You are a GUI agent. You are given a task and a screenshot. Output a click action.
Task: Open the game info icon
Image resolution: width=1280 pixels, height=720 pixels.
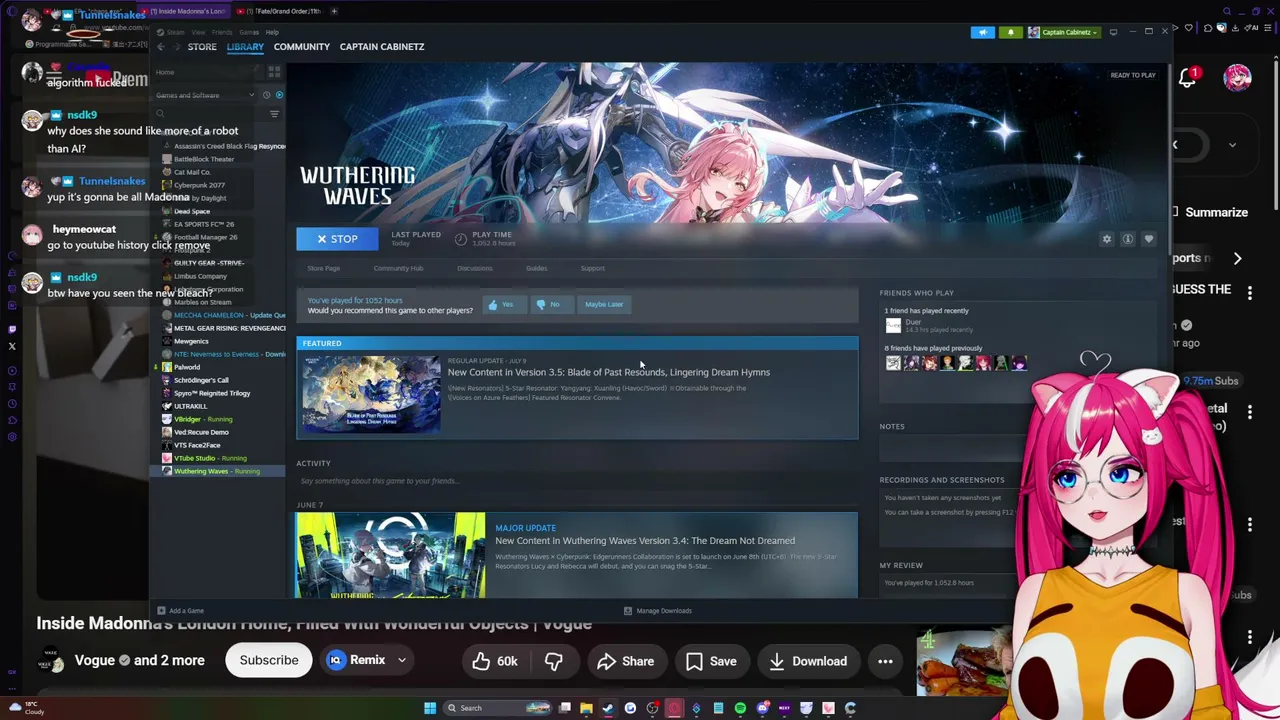click(x=1127, y=239)
